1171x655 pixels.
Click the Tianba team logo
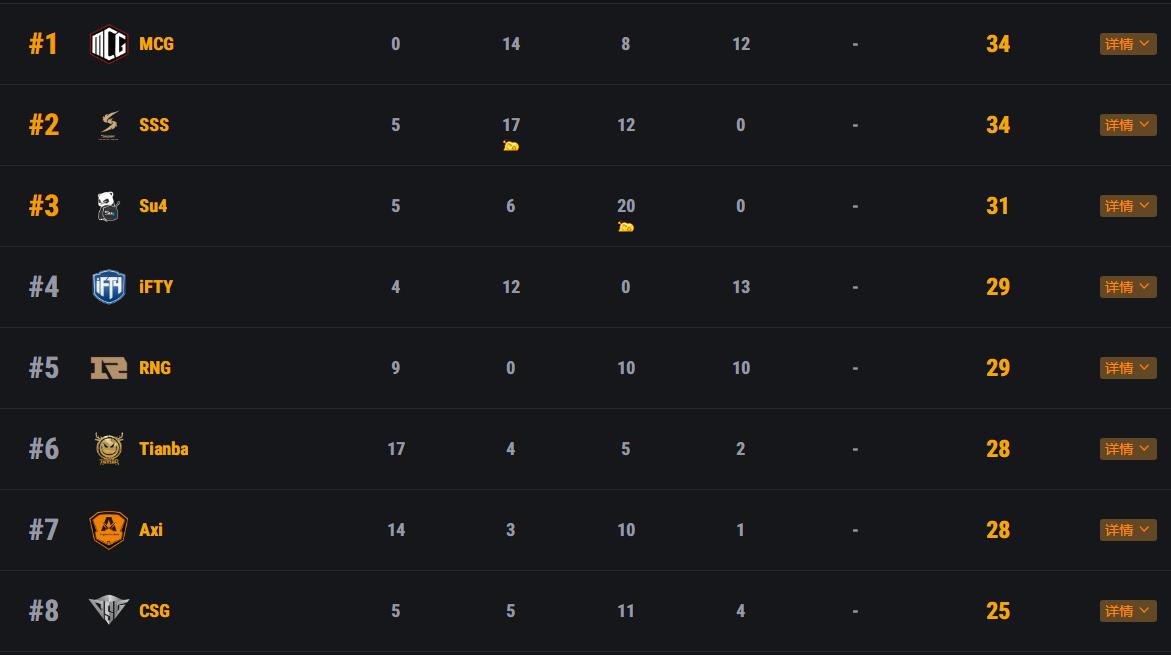click(109, 449)
